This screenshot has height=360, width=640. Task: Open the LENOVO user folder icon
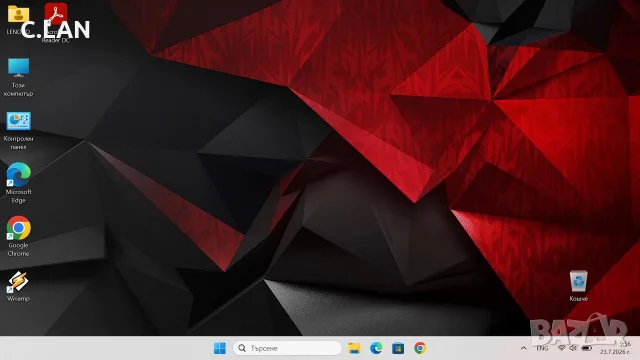pos(18,14)
